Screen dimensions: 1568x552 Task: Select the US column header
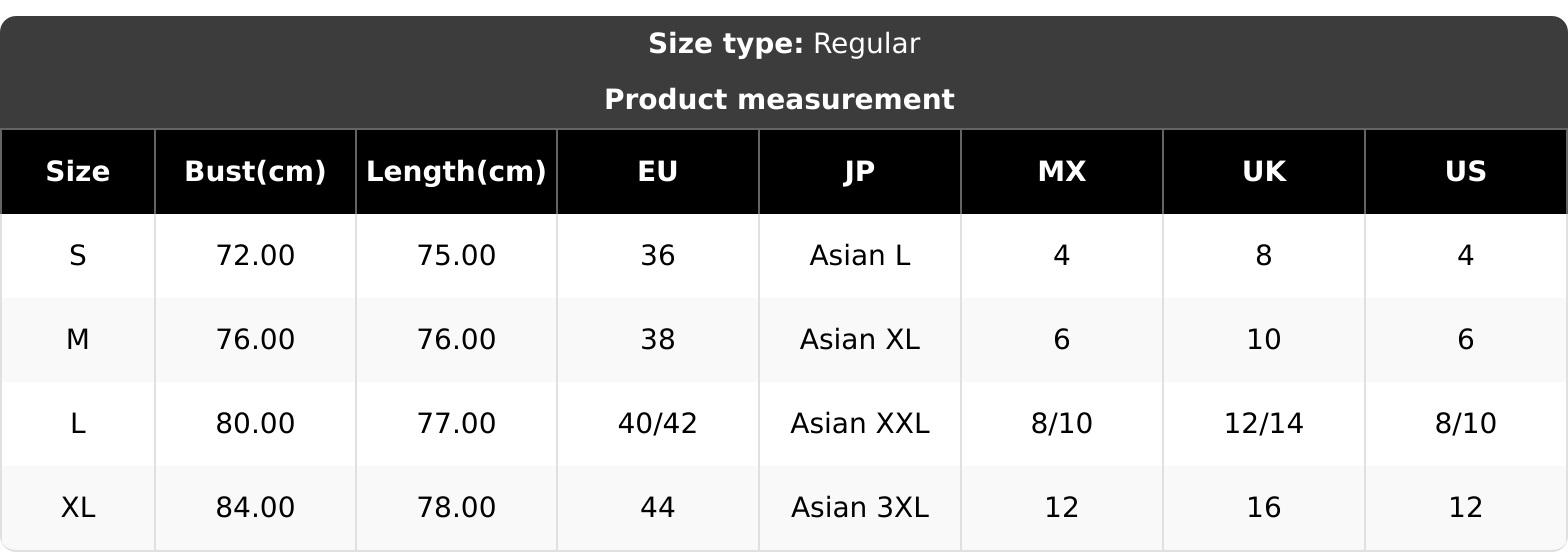point(1466,172)
